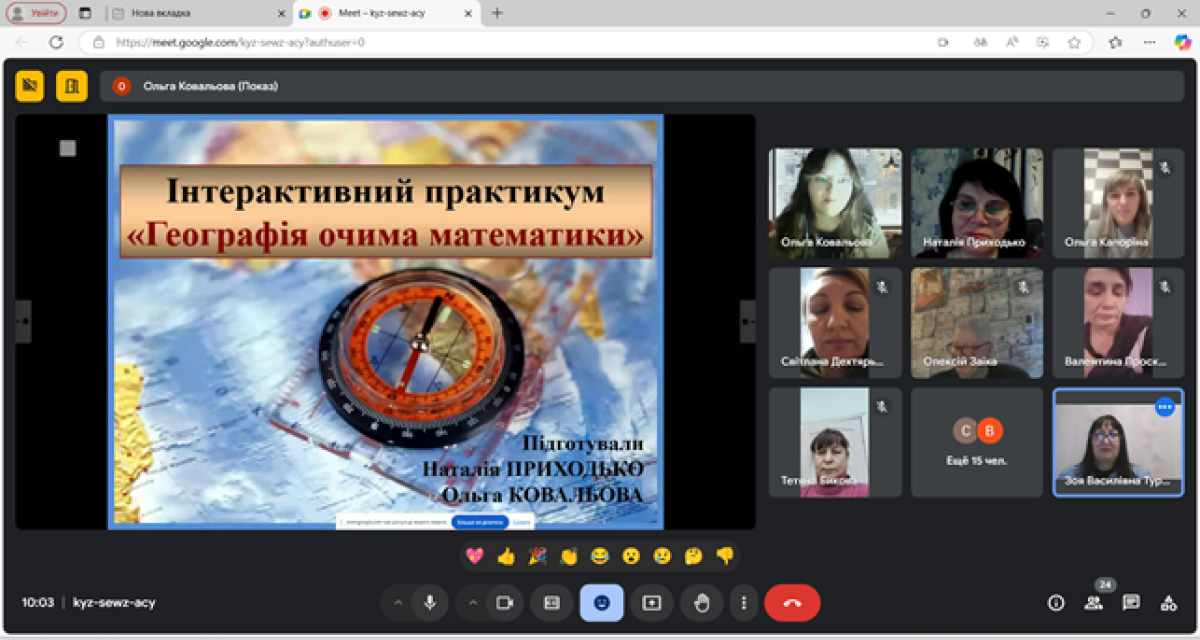Expand the camera video settings arrow

tap(473, 603)
